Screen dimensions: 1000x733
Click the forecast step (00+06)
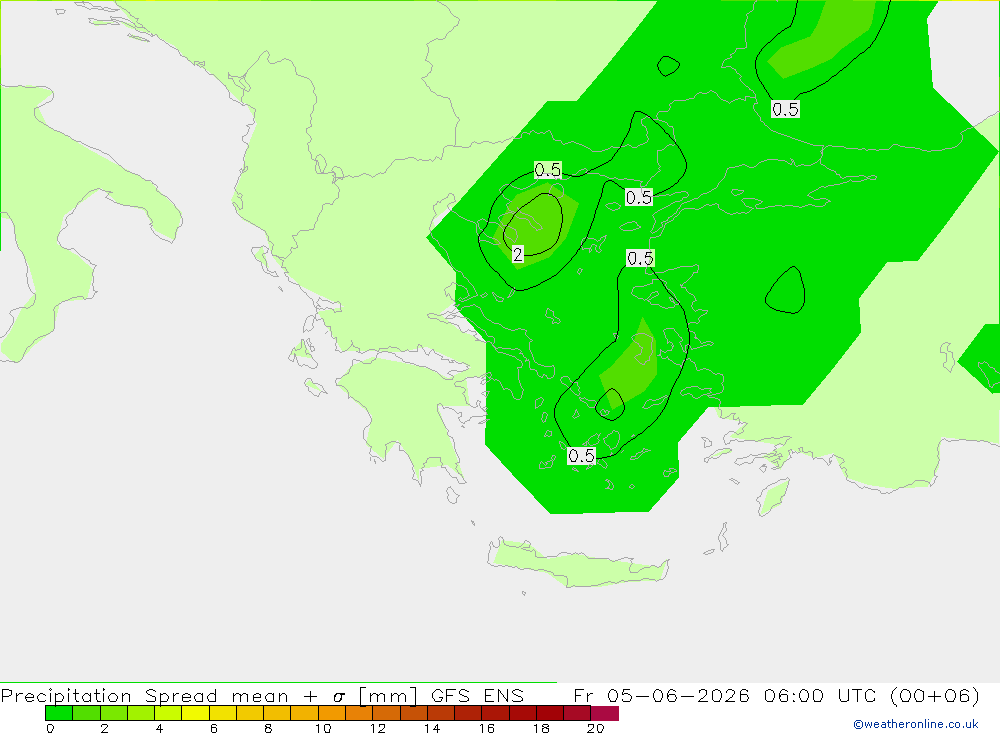934,695
